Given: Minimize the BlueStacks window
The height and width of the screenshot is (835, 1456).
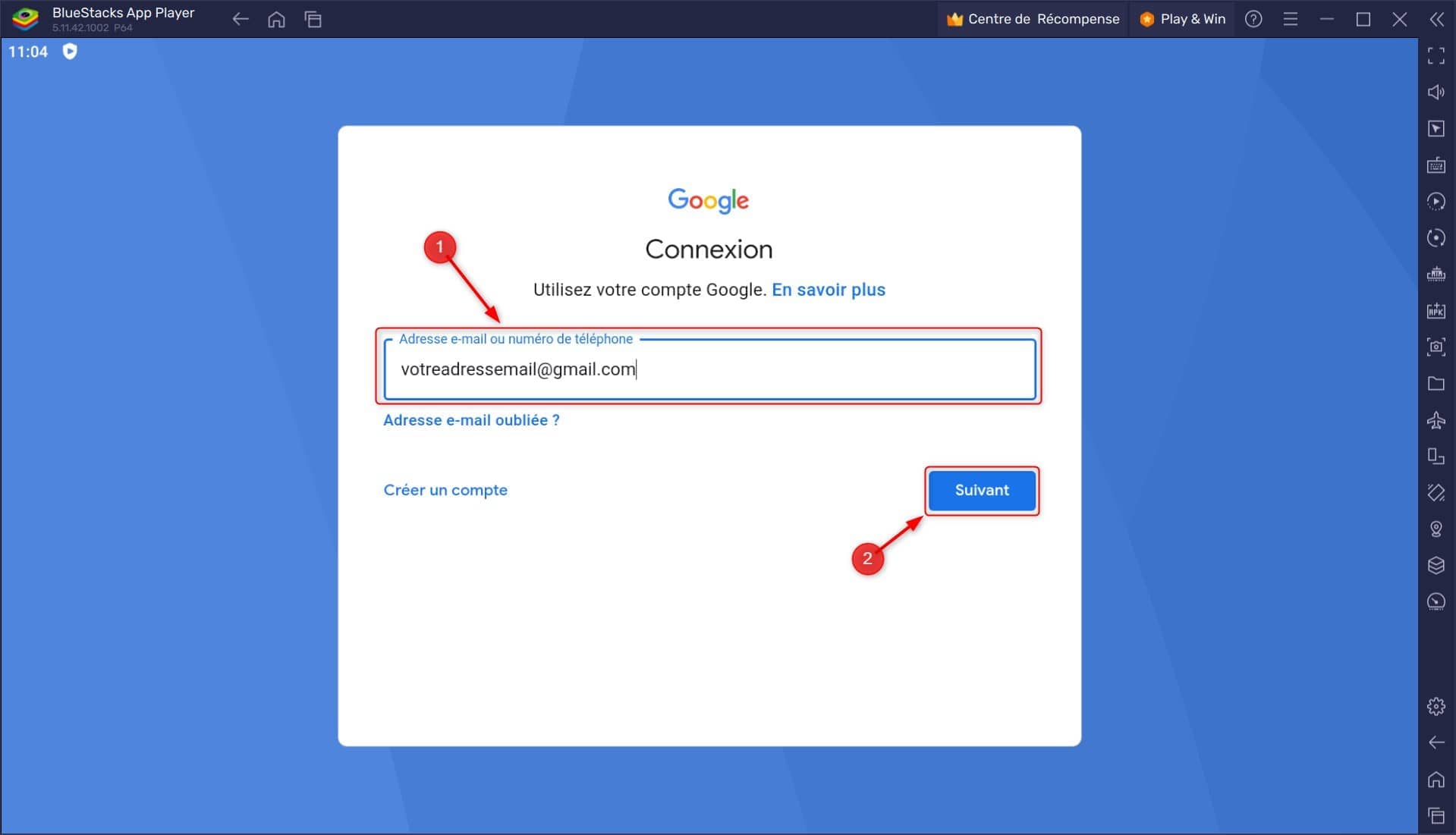Looking at the screenshot, I should [x=1326, y=19].
